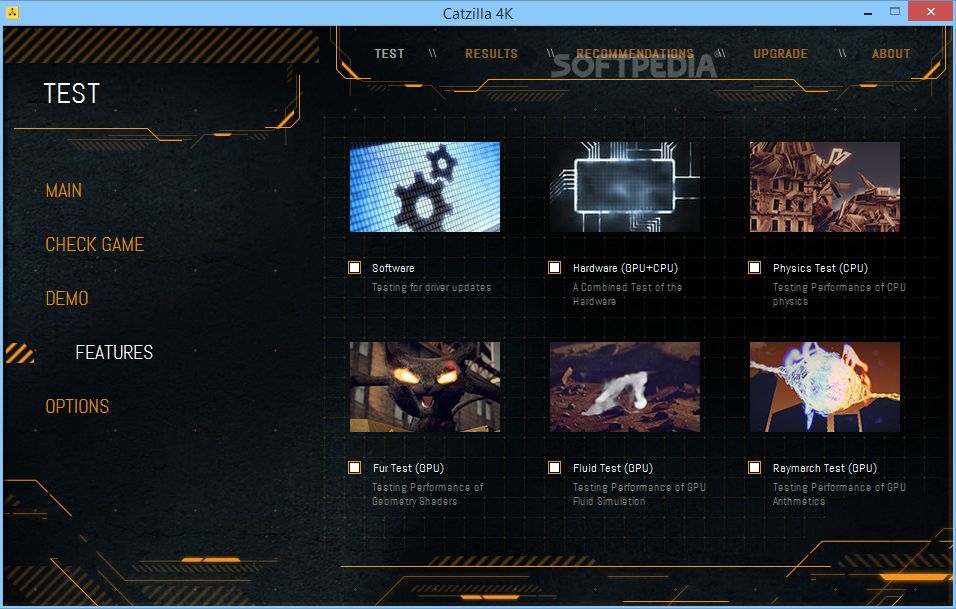Click the Fur Test cat thumbnail

425,387
